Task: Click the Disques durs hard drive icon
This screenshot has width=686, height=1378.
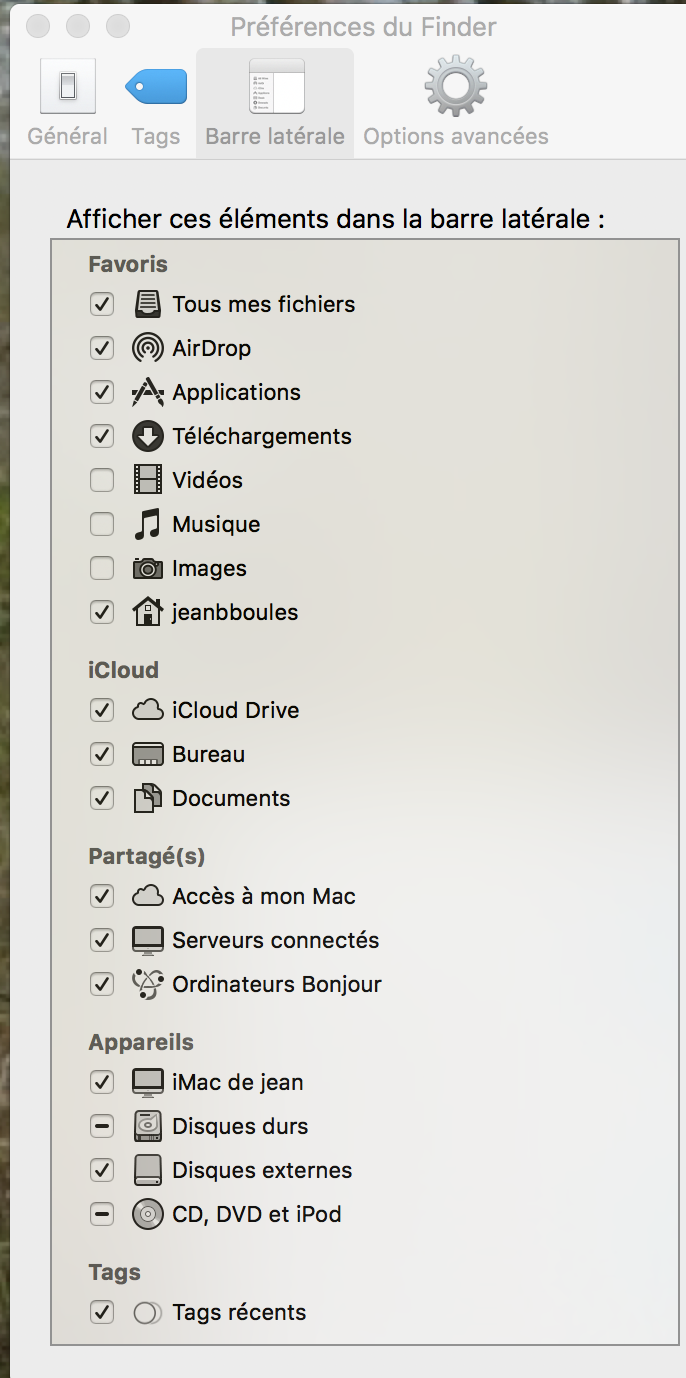Action: (148, 1126)
